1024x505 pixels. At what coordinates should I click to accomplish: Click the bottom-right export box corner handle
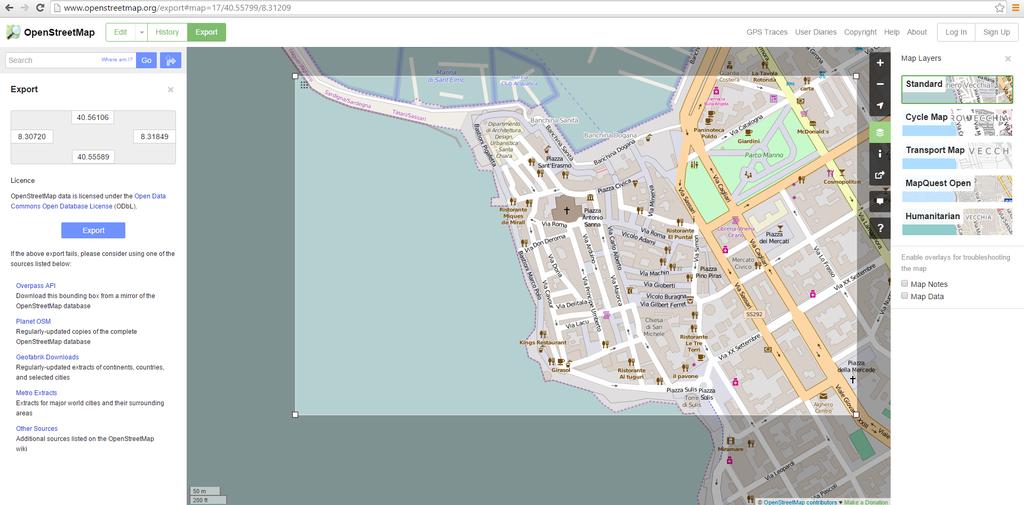coord(856,414)
